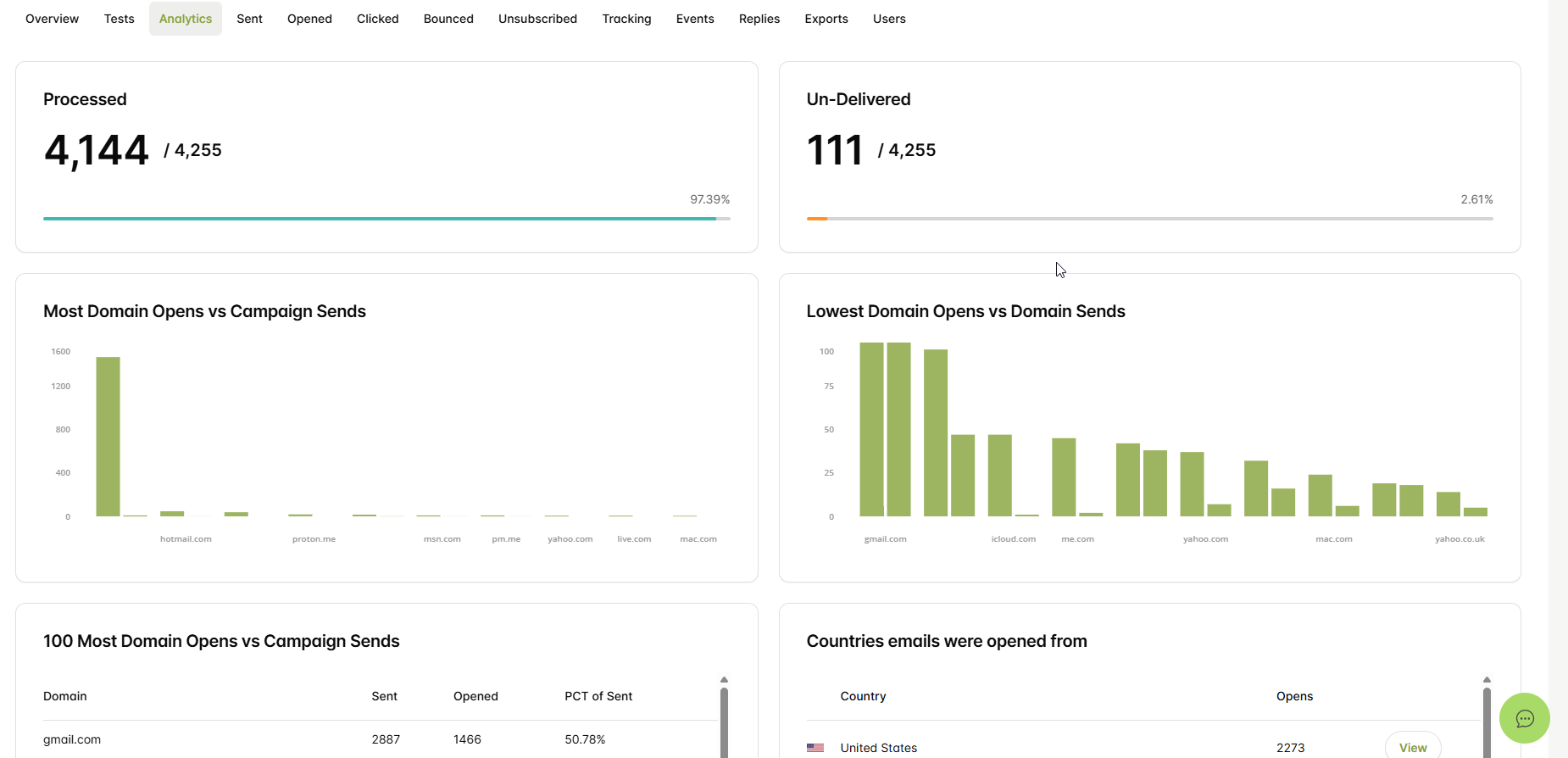Open the Replies tab

(759, 19)
